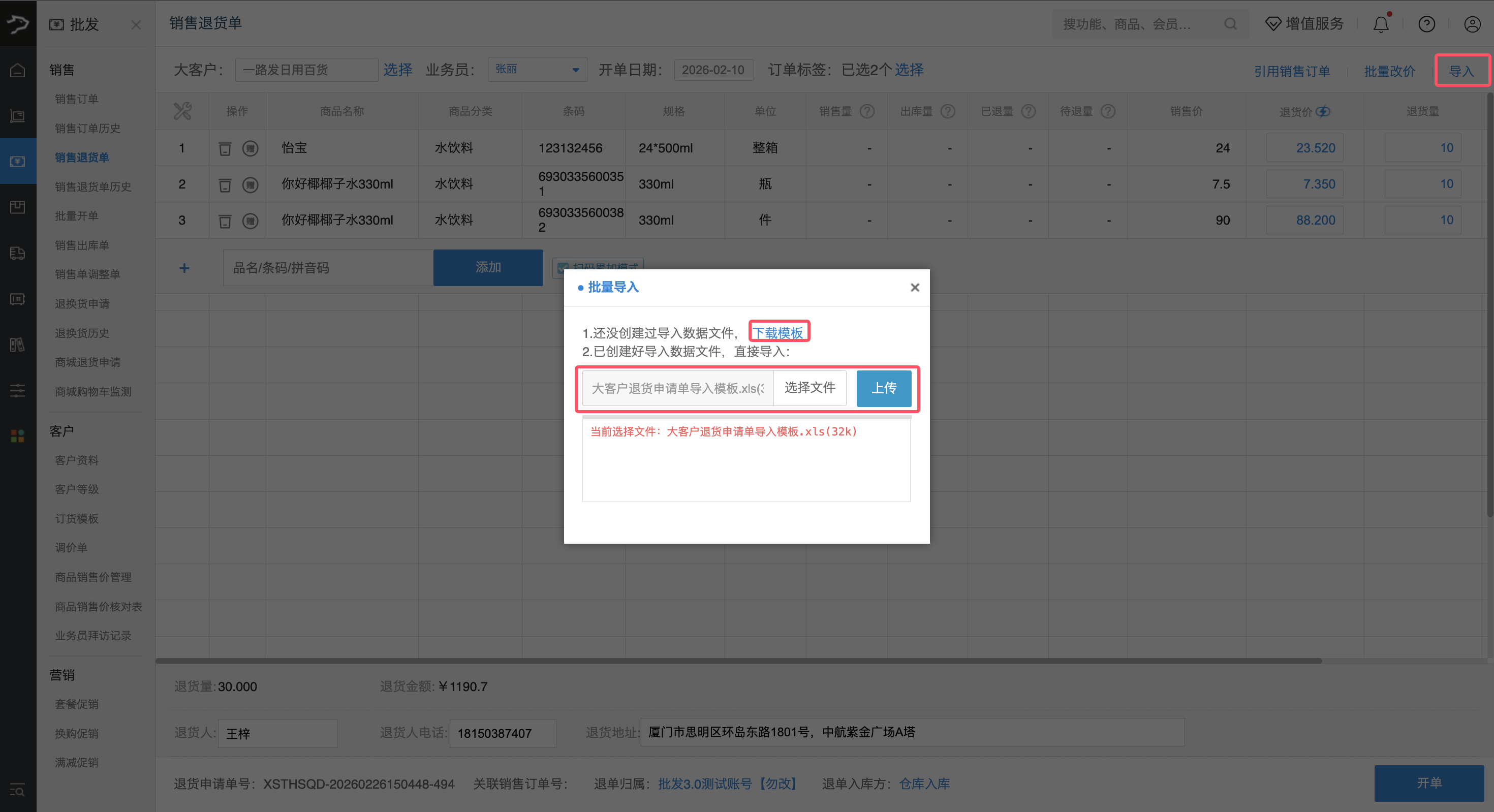Open the notifications bell
This screenshot has height=812, width=1494.
pos(1381,24)
